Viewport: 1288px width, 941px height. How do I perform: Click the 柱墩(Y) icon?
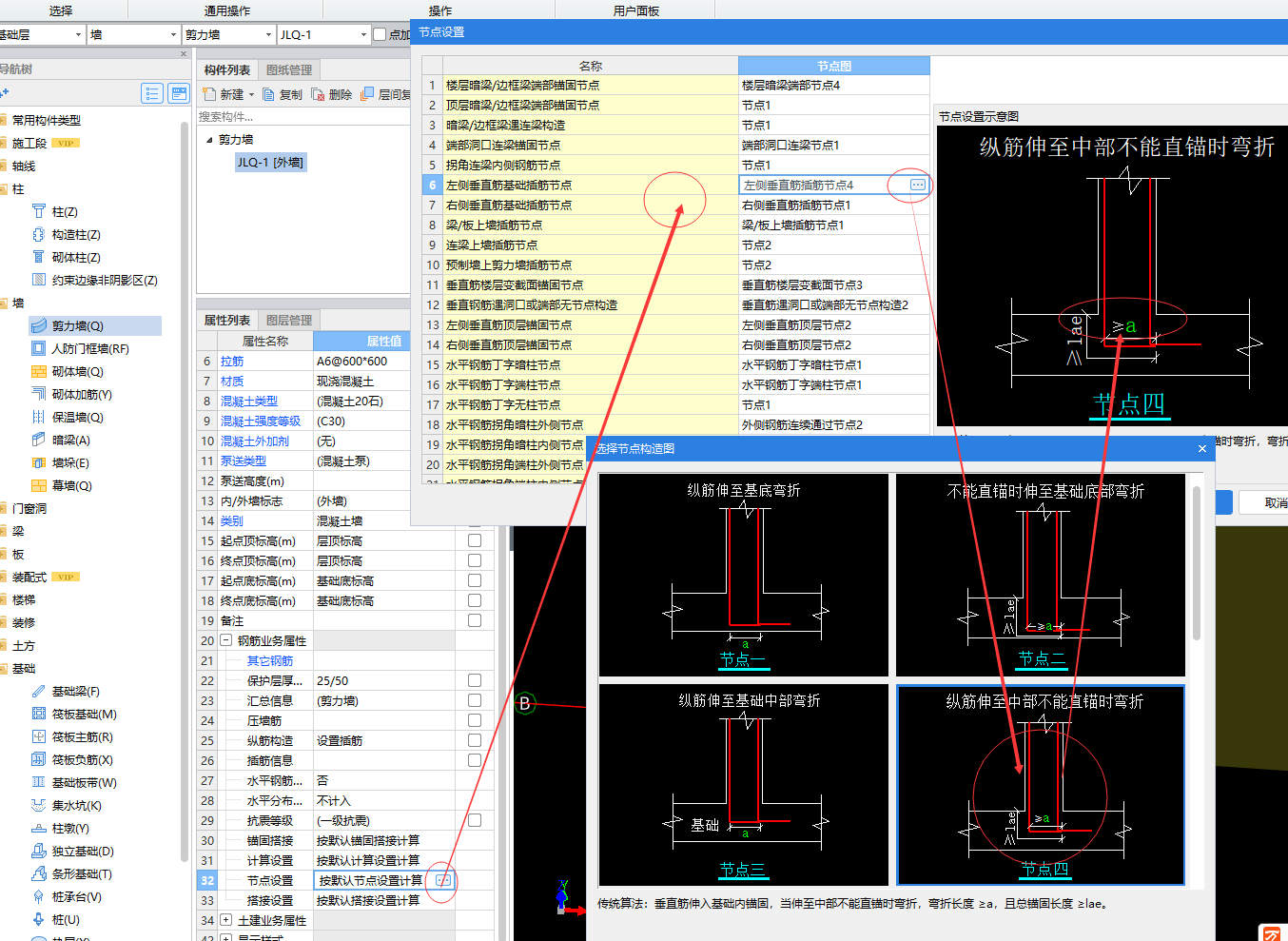point(39,828)
